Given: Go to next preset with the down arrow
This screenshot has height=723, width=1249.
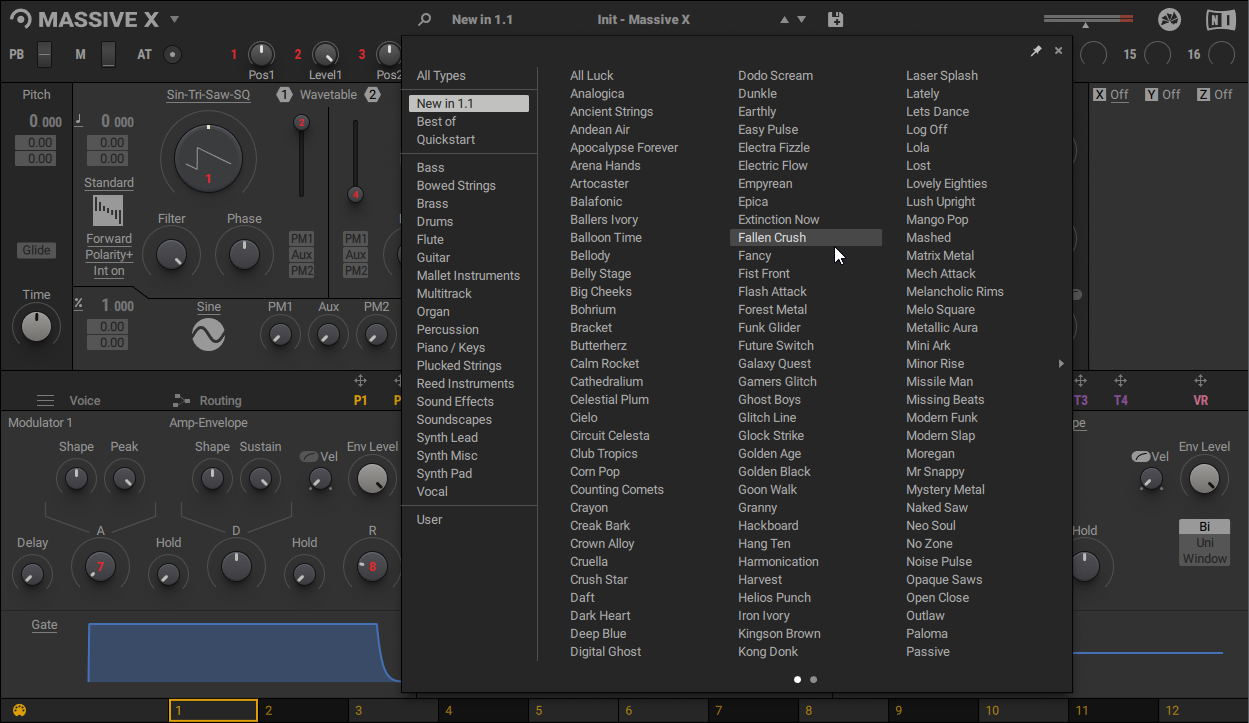Looking at the screenshot, I should point(801,19).
